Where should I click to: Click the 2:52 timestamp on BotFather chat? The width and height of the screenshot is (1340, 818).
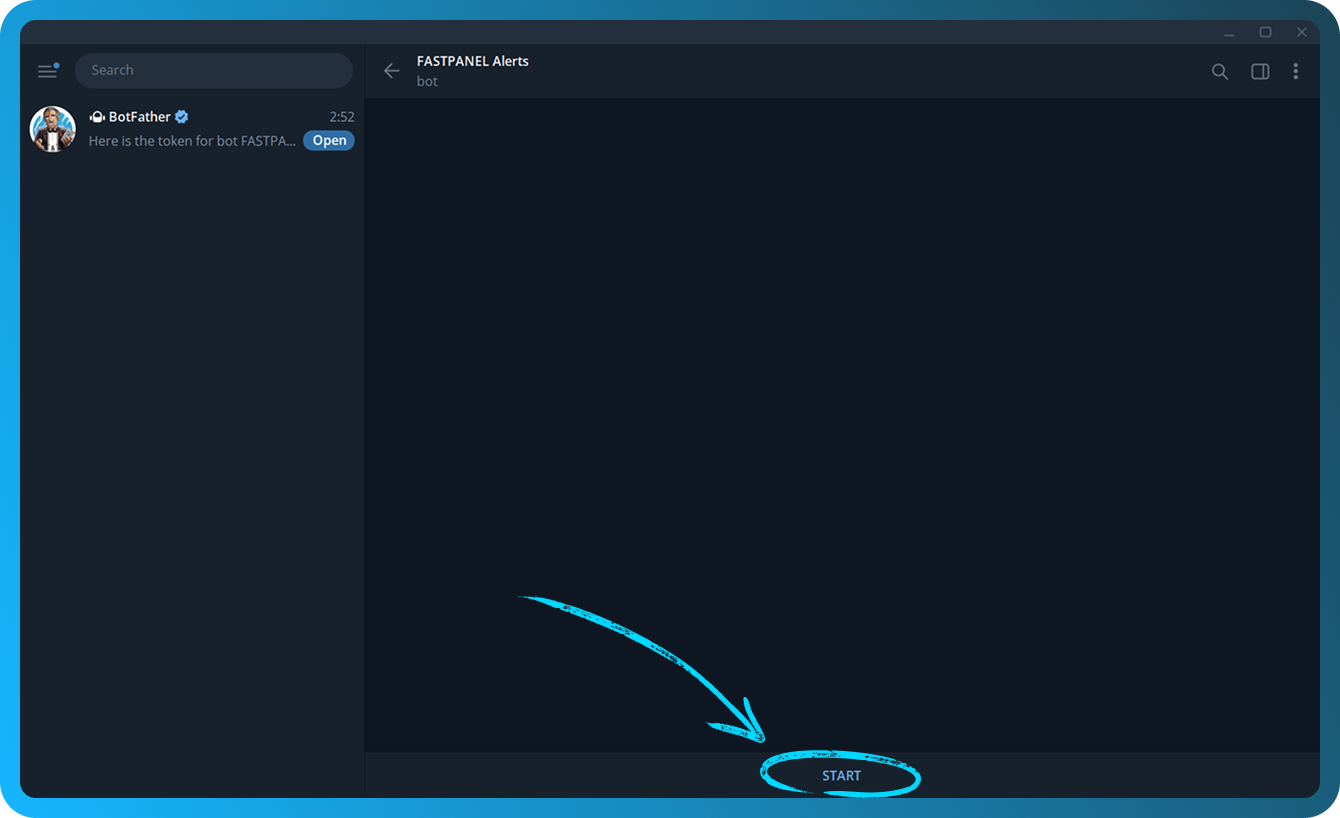pyautogui.click(x=342, y=117)
